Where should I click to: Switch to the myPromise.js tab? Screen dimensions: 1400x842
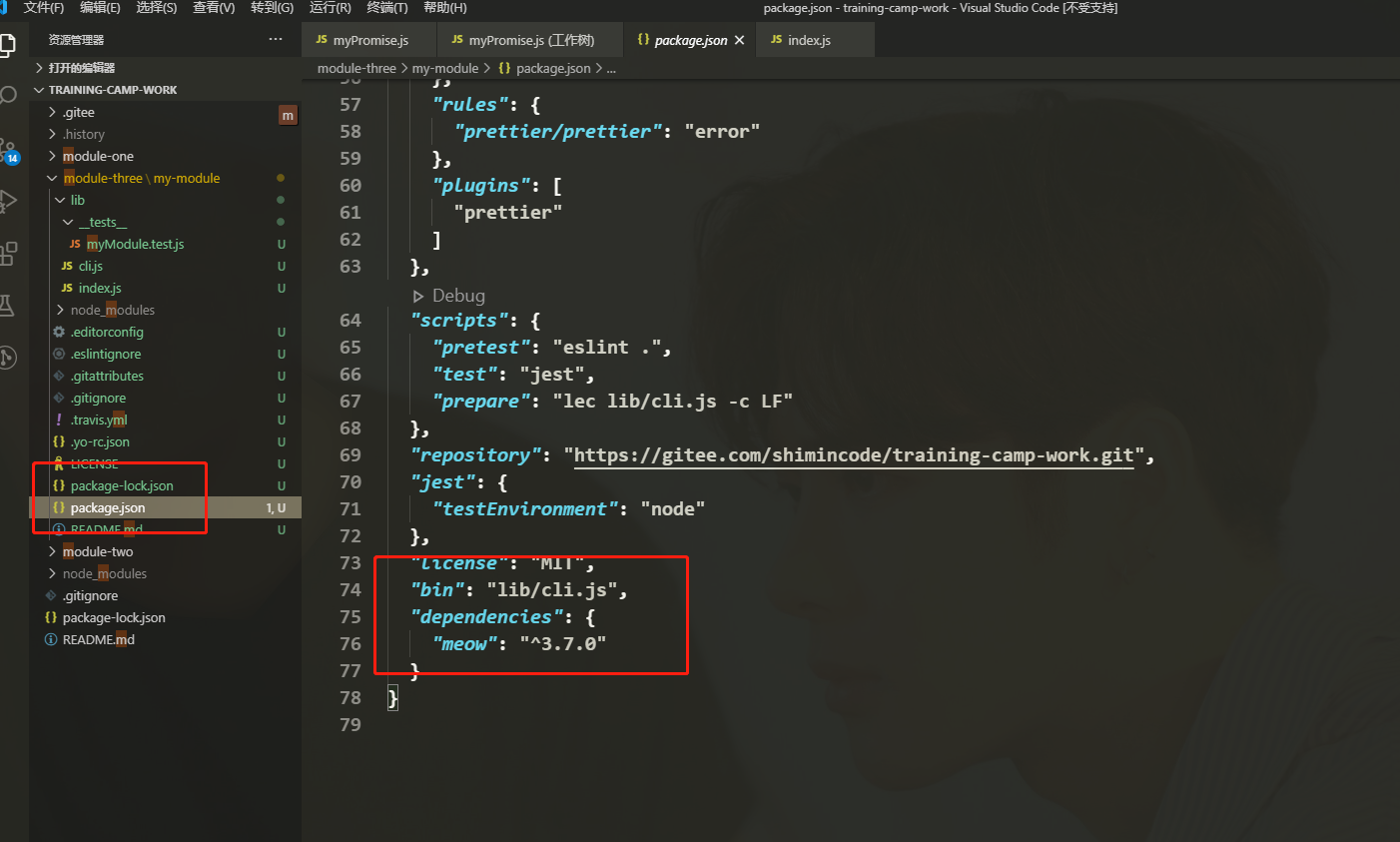coord(368,40)
